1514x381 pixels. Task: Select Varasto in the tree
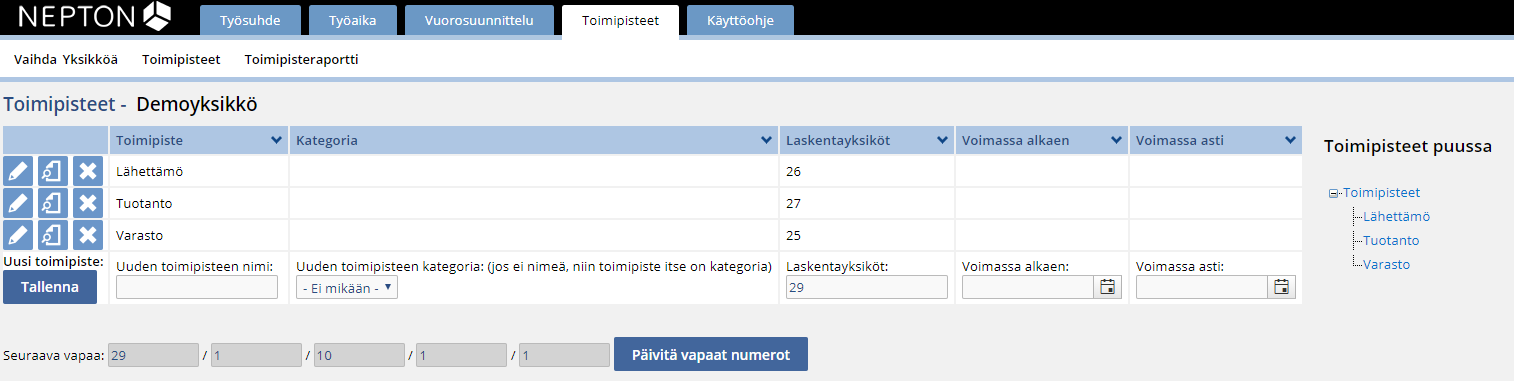click(x=1387, y=264)
